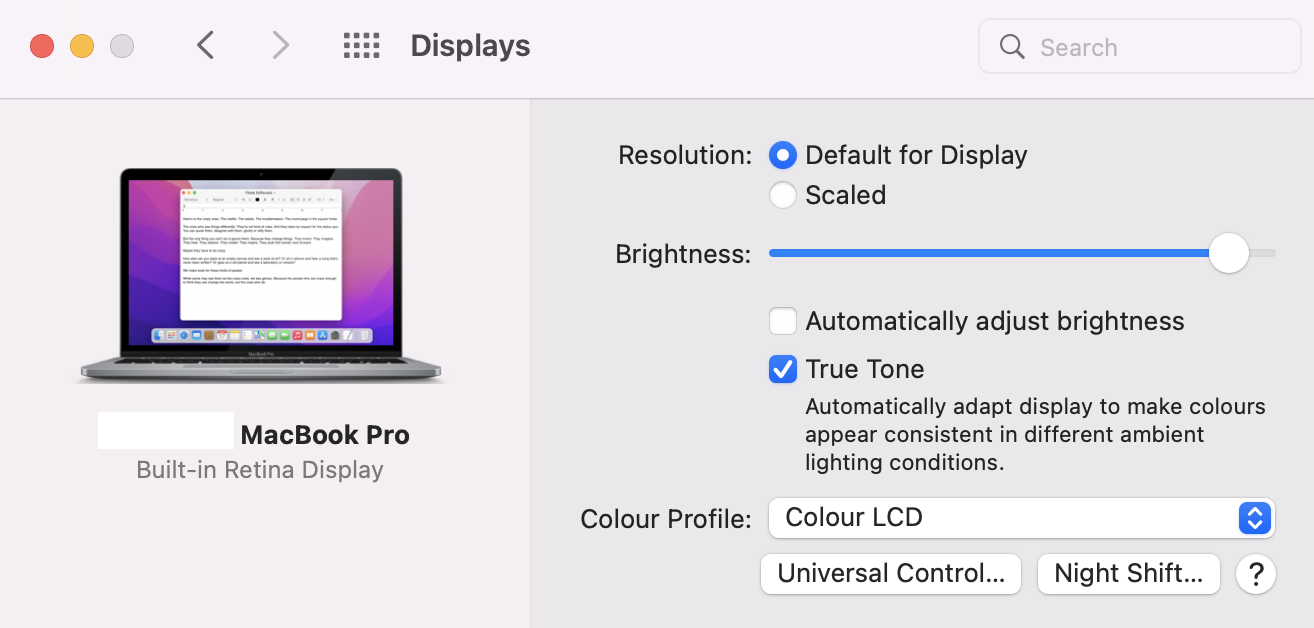Click the red close window button
Viewport: 1314px width, 628px height.
42,46
